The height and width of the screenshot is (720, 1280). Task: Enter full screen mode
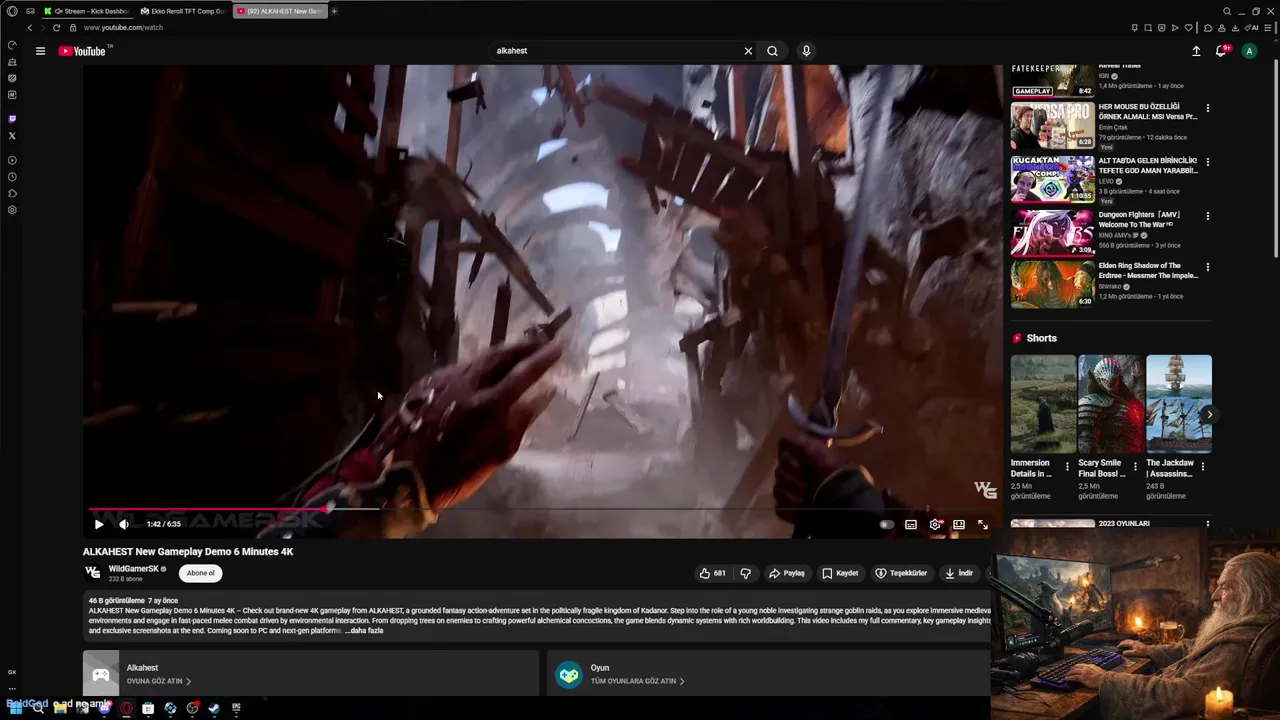click(x=983, y=524)
